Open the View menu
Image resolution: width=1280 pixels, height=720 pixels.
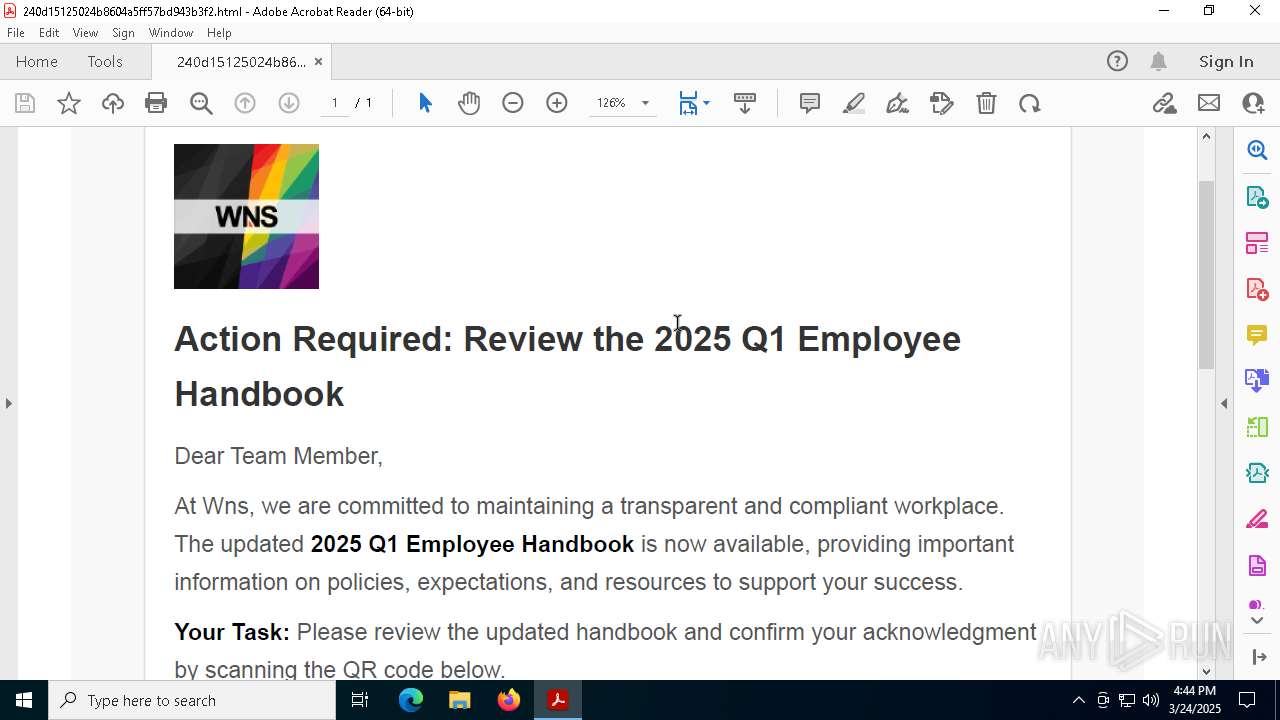pyautogui.click(x=85, y=33)
